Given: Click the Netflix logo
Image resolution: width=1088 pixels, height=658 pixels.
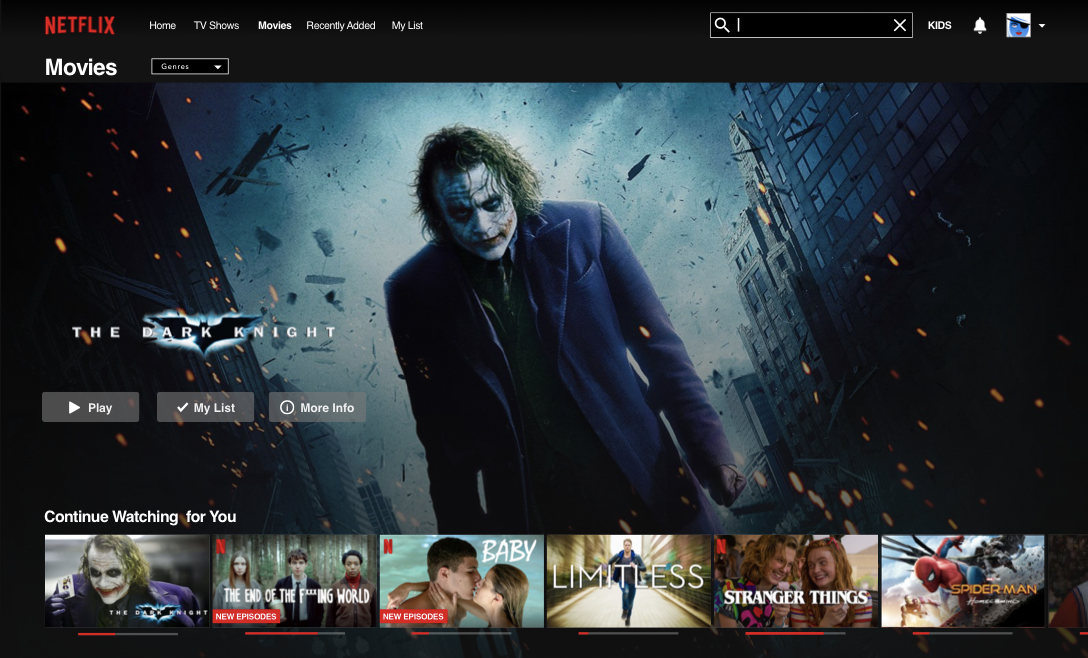Looking at the screenshot, I should 80,26.
